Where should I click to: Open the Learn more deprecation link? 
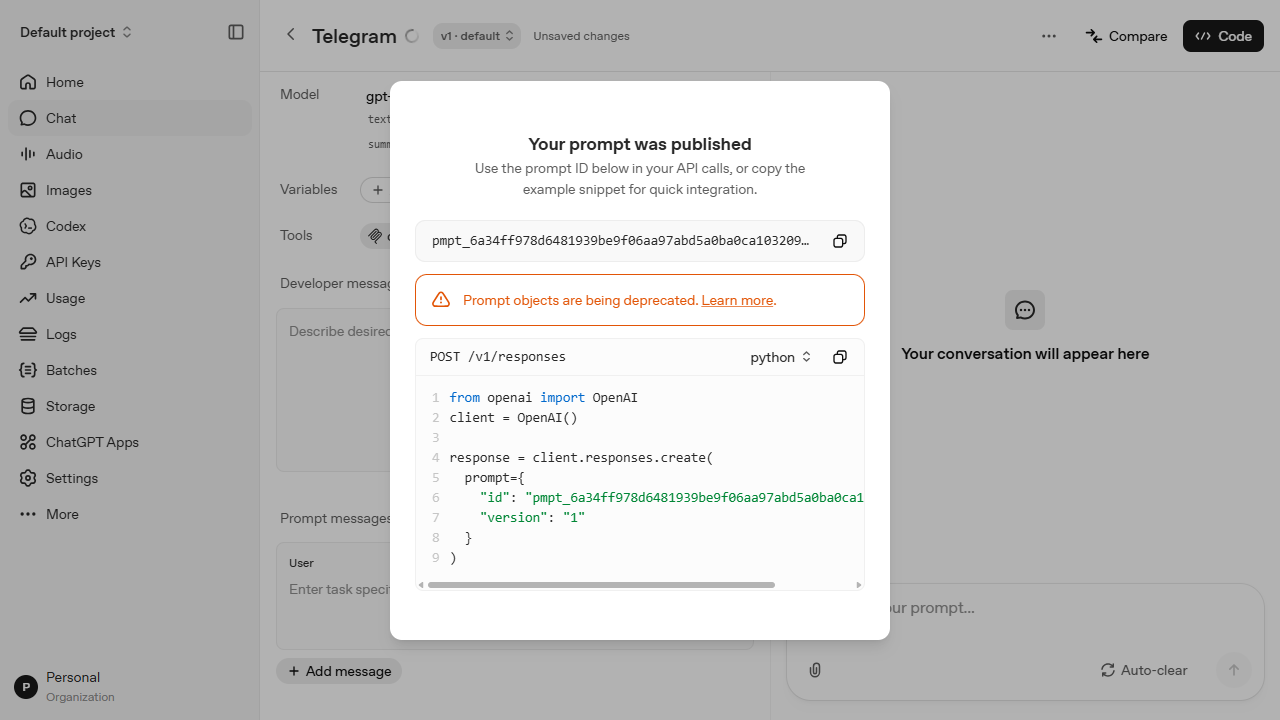[x=737, y=300]
